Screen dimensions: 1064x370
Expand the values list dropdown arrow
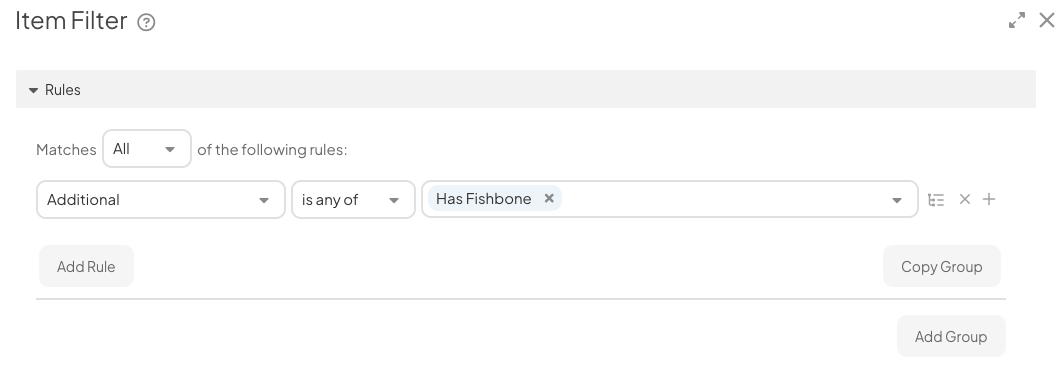click(x=896, y=200)
